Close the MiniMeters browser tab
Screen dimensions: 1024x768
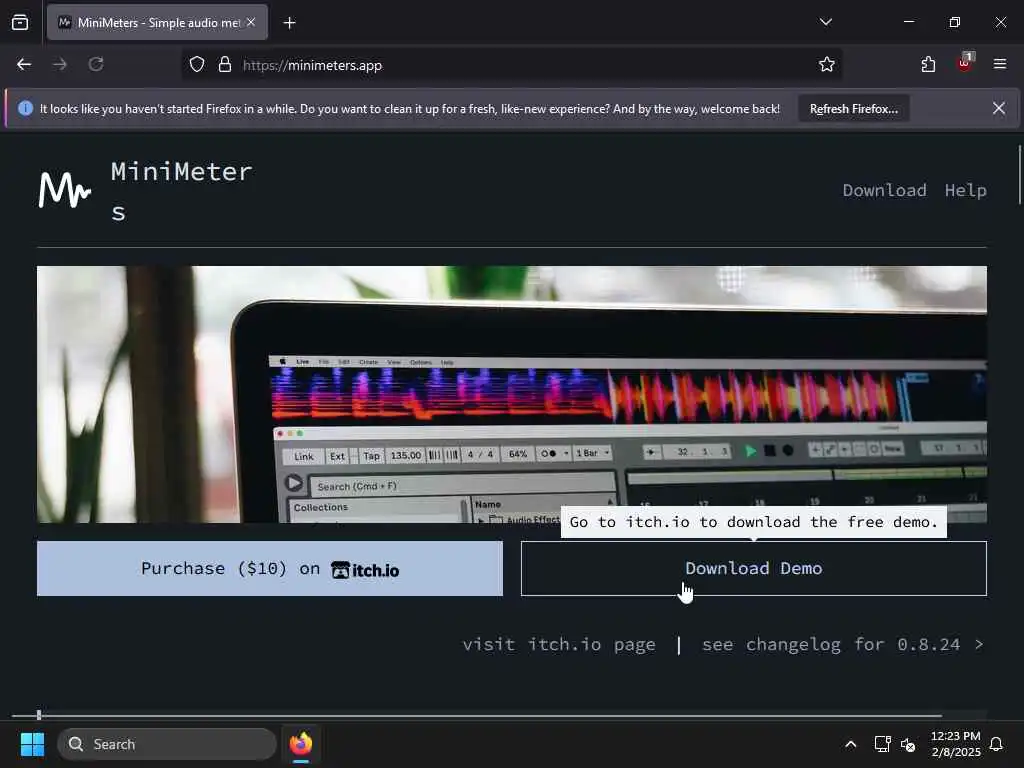(251, 22)
